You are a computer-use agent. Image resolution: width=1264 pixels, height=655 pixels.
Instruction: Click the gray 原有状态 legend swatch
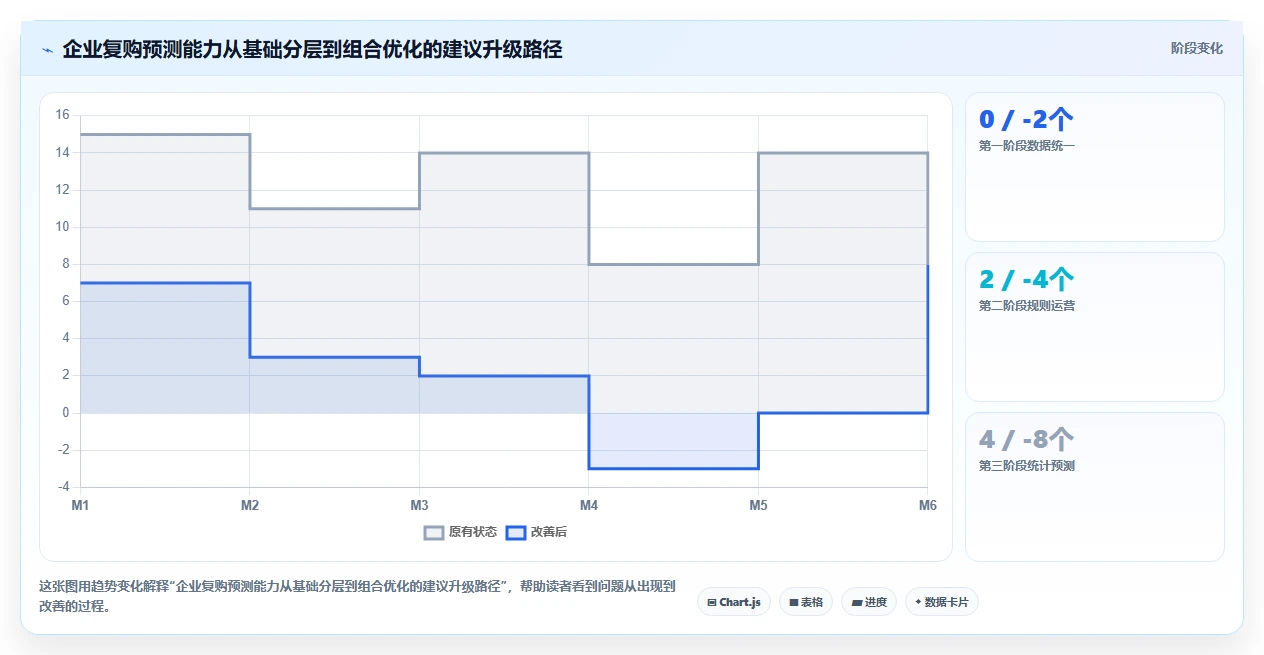[434, 532]
